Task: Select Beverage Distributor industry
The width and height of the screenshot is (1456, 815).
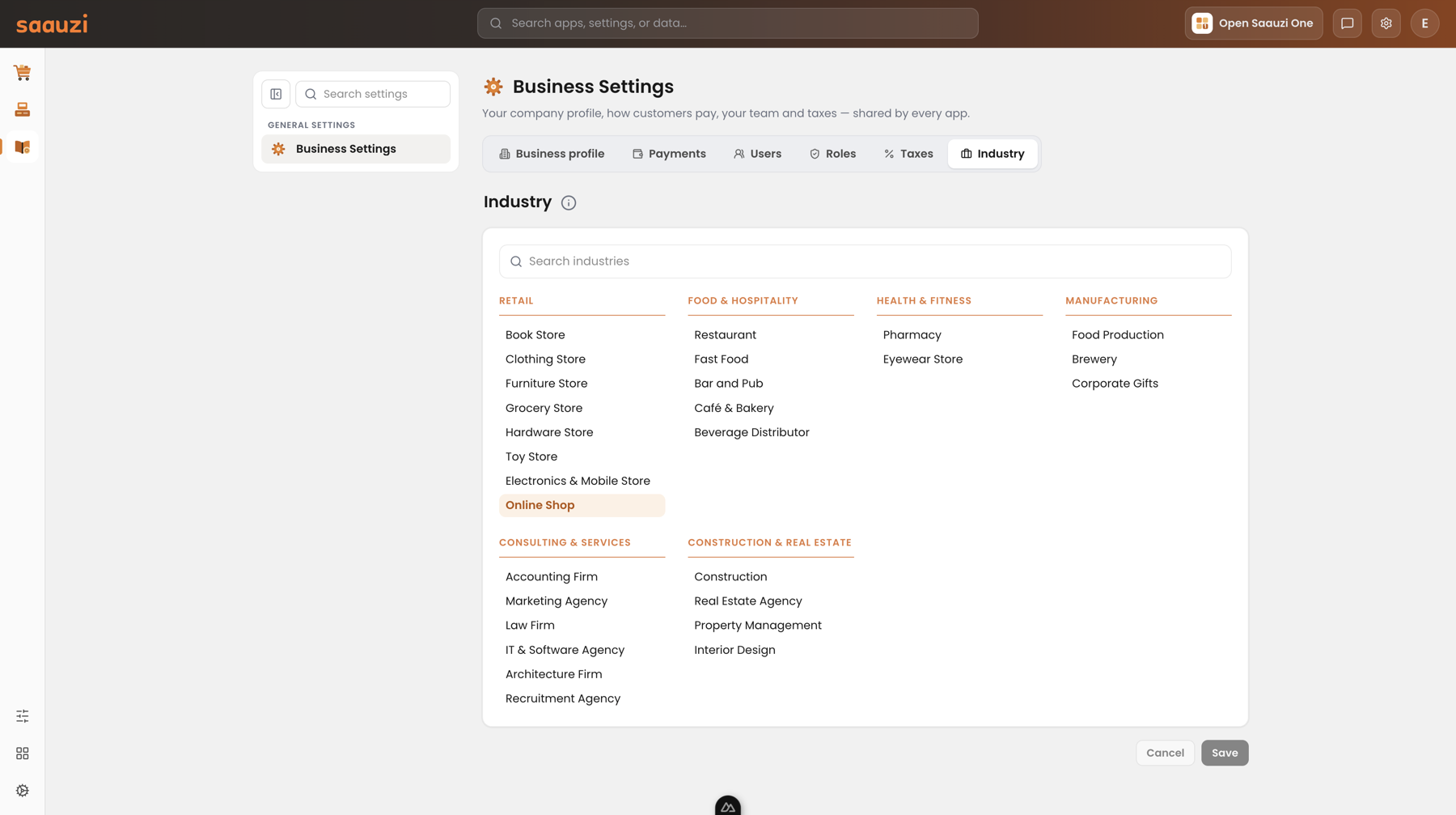Action: [771, 432]
